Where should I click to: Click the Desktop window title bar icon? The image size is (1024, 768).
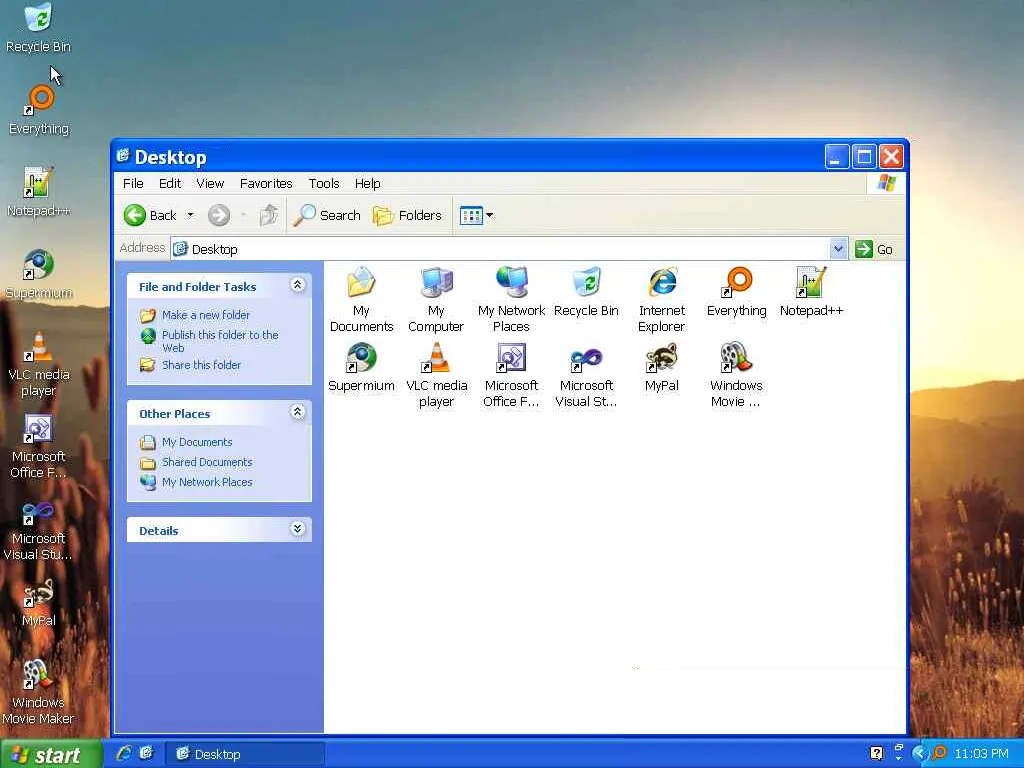(123, 155)
